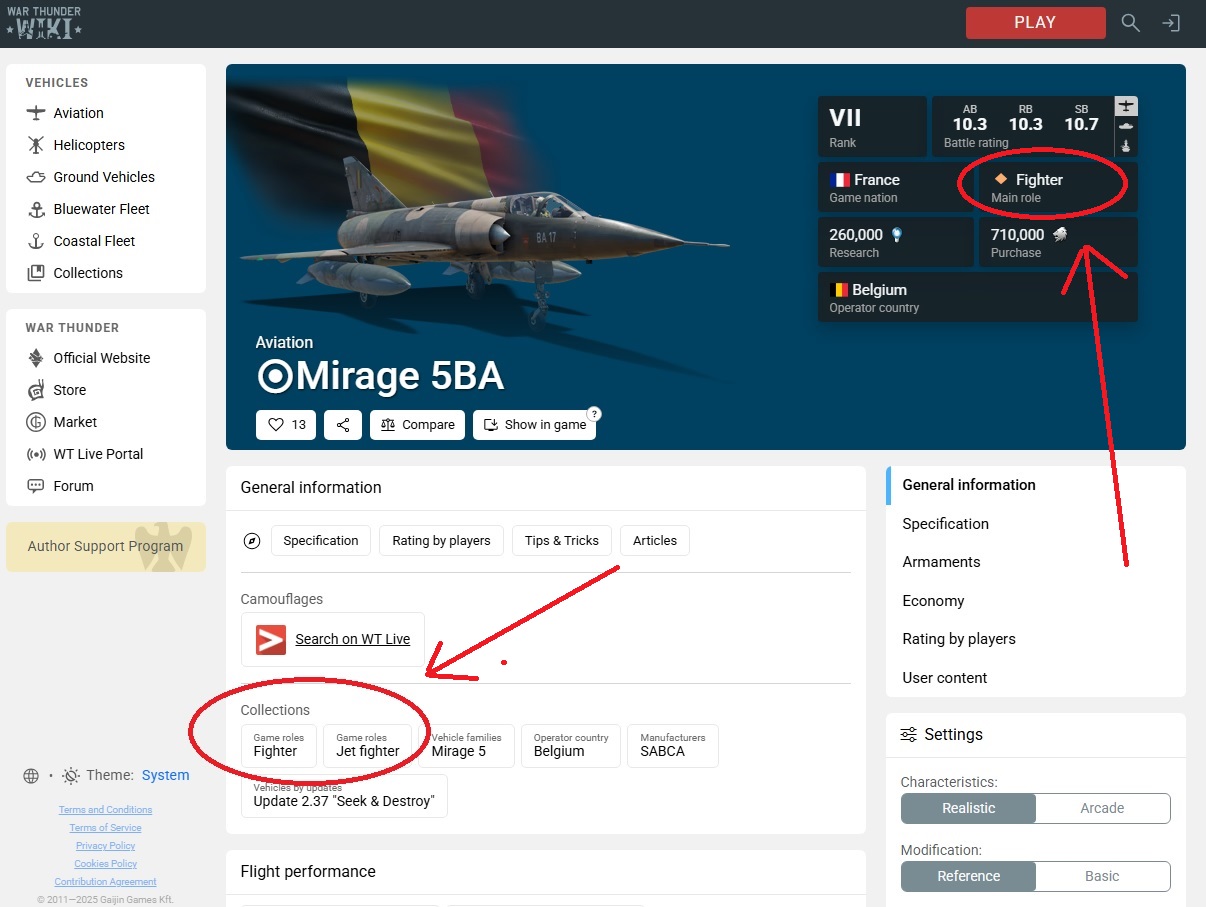Open the Contribution Agreement link
1206x907 pixels.
coord(106,882)
